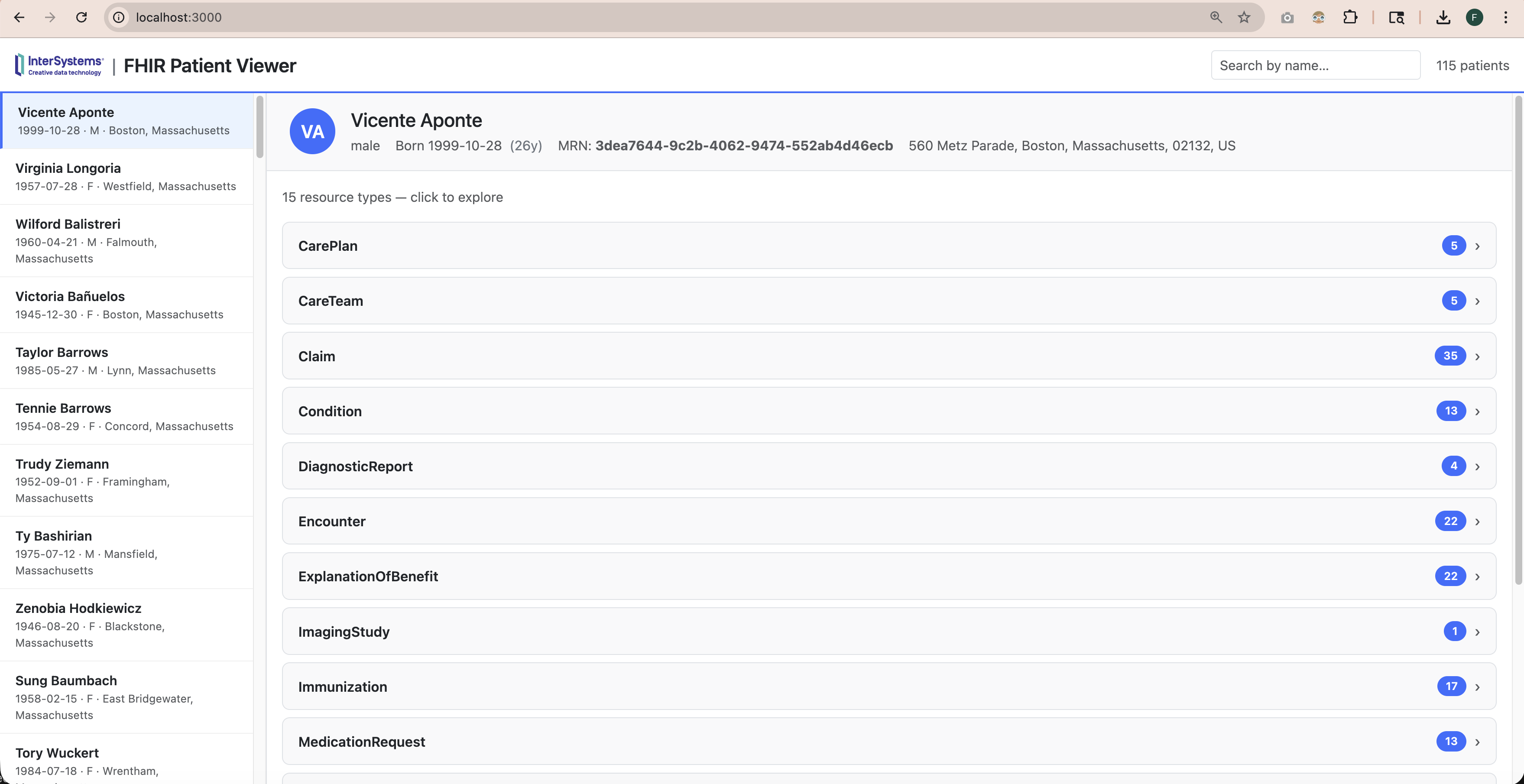This screenshot has height=784, width=1524.
Task: Select patient Taylor Barrows in sidebar
Action: point(126,360)
